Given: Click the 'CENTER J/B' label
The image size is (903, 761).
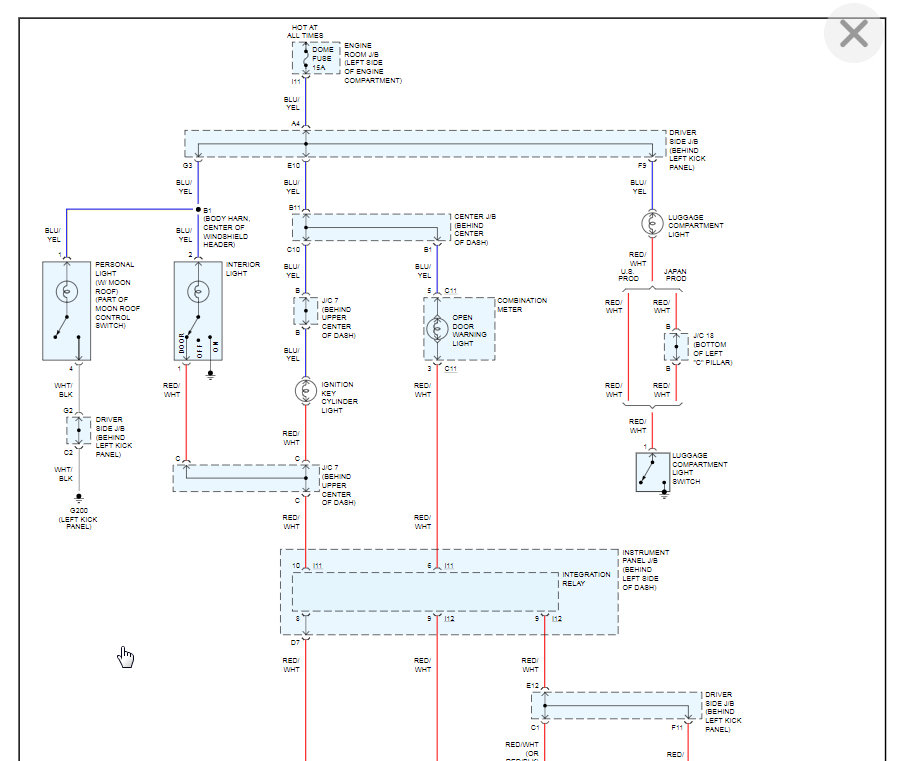Looking at the screenshot, I should [x=475, y=217].
